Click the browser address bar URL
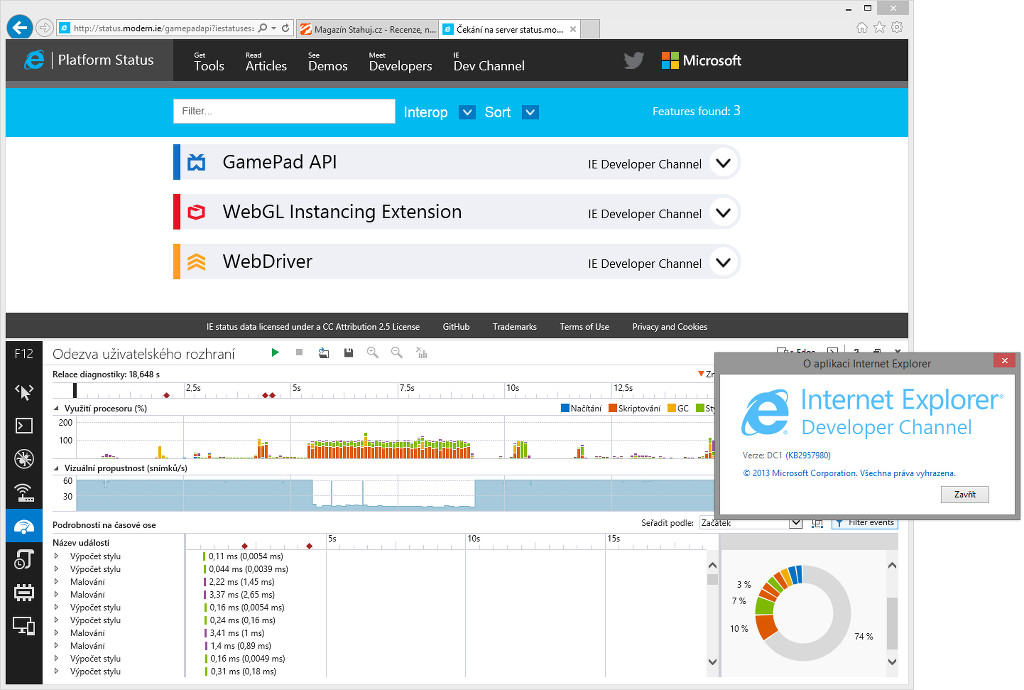Viewport: 1024px width, 690px height. click(163, 28)
